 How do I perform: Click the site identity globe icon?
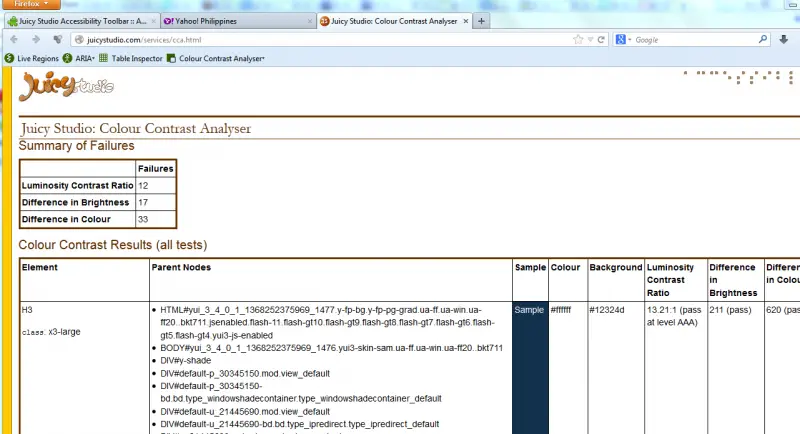79,39
